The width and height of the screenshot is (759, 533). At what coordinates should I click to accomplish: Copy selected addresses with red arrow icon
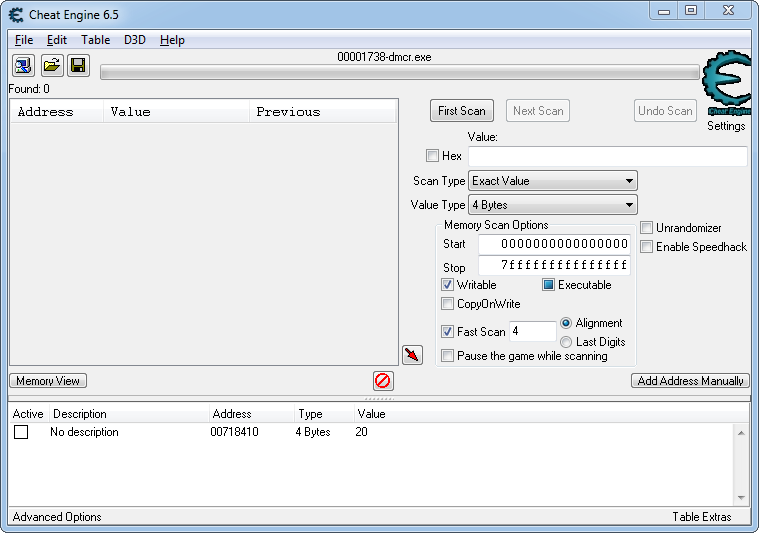(412, 355)
